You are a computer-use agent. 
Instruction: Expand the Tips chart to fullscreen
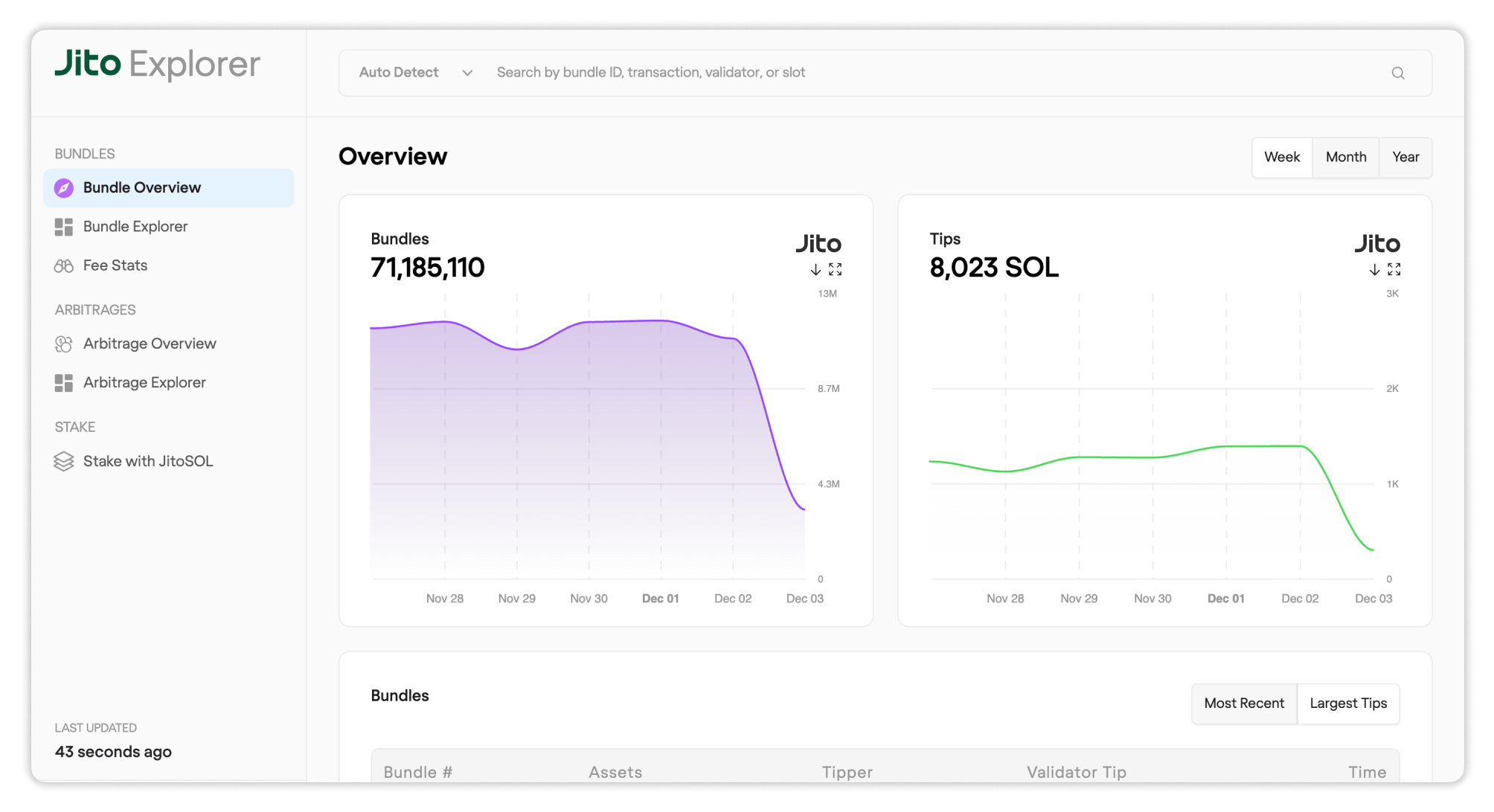(x=1394, y=269)
